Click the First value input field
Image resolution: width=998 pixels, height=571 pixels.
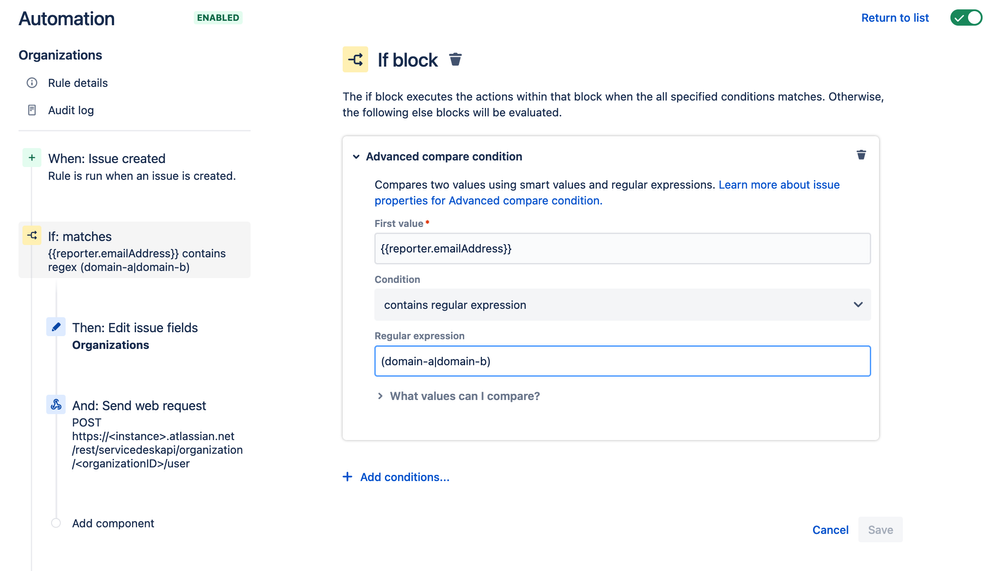tap(622, 248)
